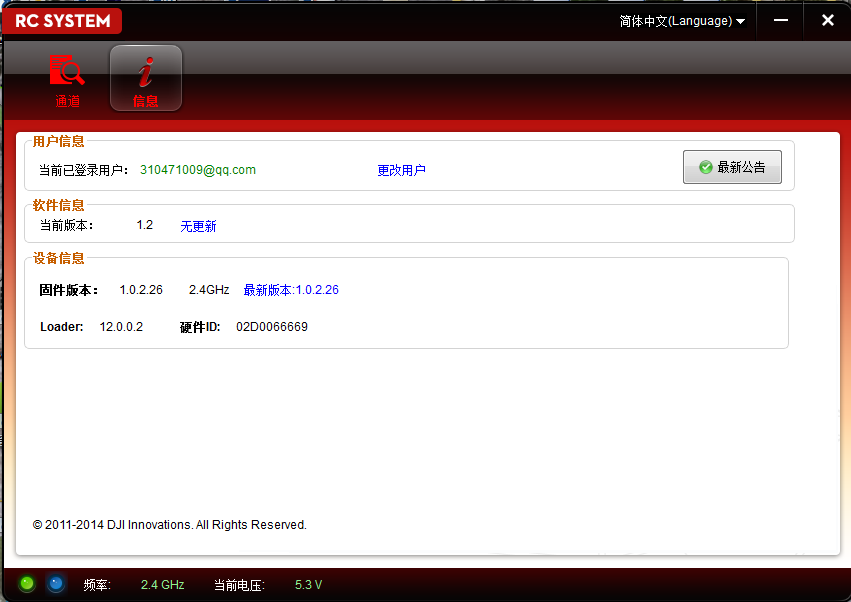Click the 当前电压 label in status bar
Viewport: 851px width, 602px height.
tap(239, 585)
